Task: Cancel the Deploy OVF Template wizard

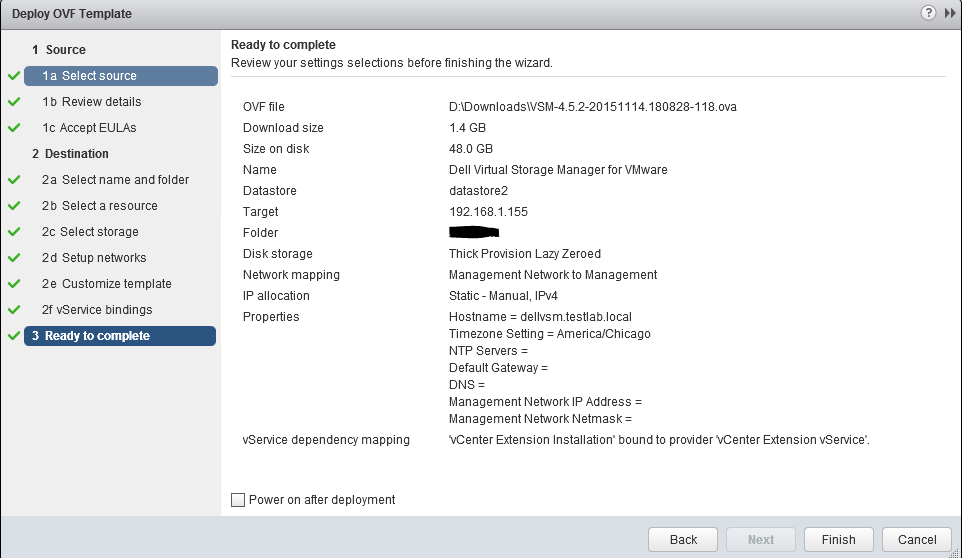Action: click(917, 539)
